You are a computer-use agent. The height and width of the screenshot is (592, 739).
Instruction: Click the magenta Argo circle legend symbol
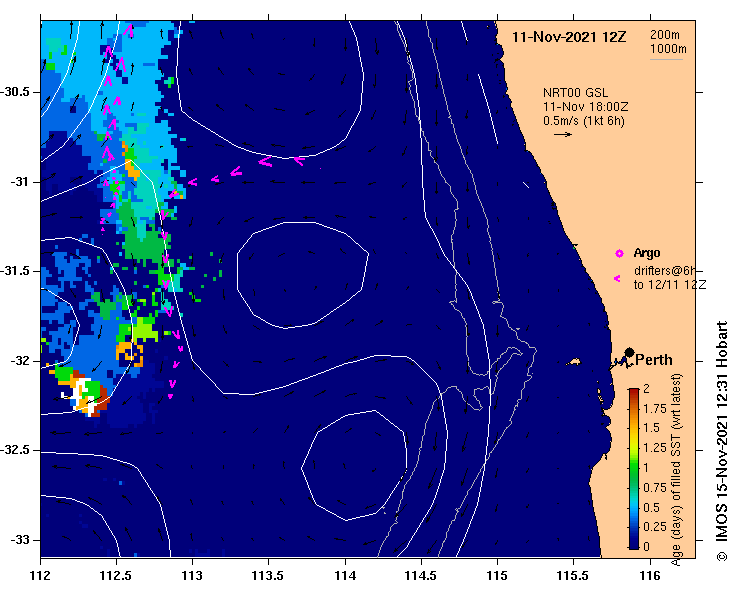point(619,254)
